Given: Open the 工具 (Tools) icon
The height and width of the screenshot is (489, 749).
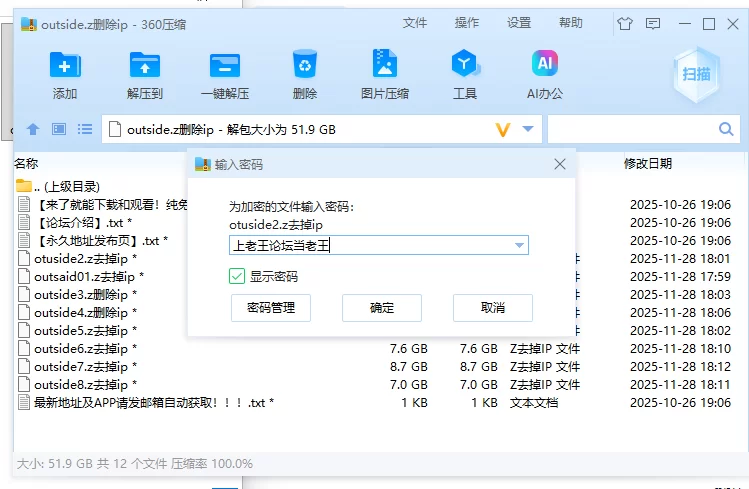Looking at the screenshot, I should point(465,66).
